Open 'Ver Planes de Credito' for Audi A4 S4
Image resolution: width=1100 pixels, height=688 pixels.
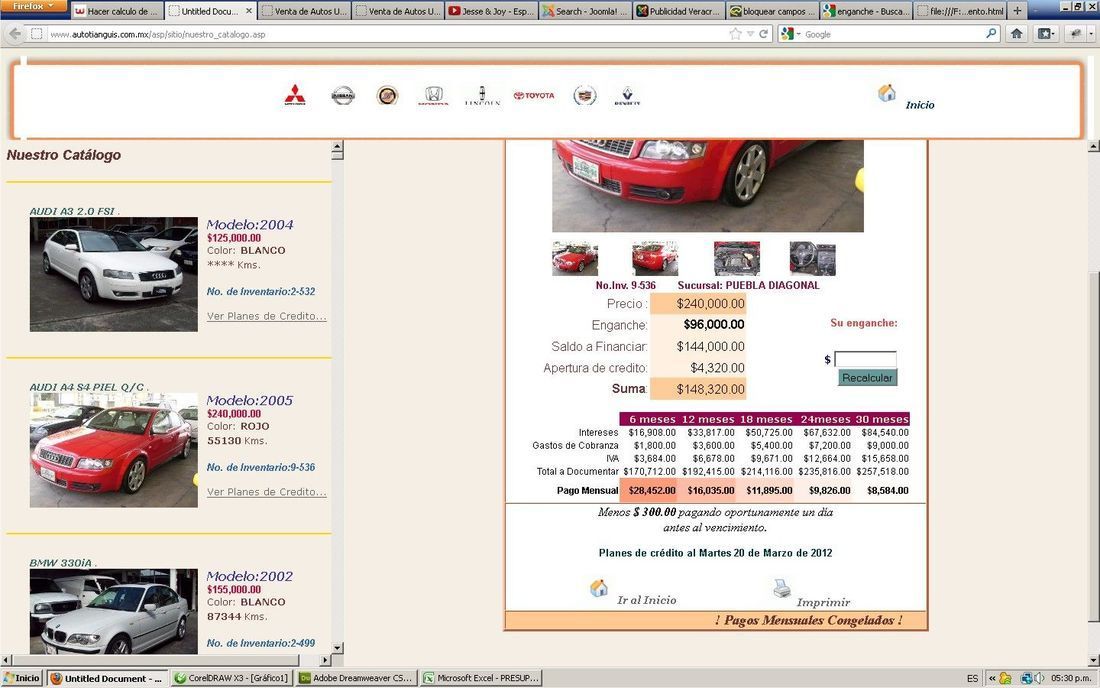click(x=267, y=492)
